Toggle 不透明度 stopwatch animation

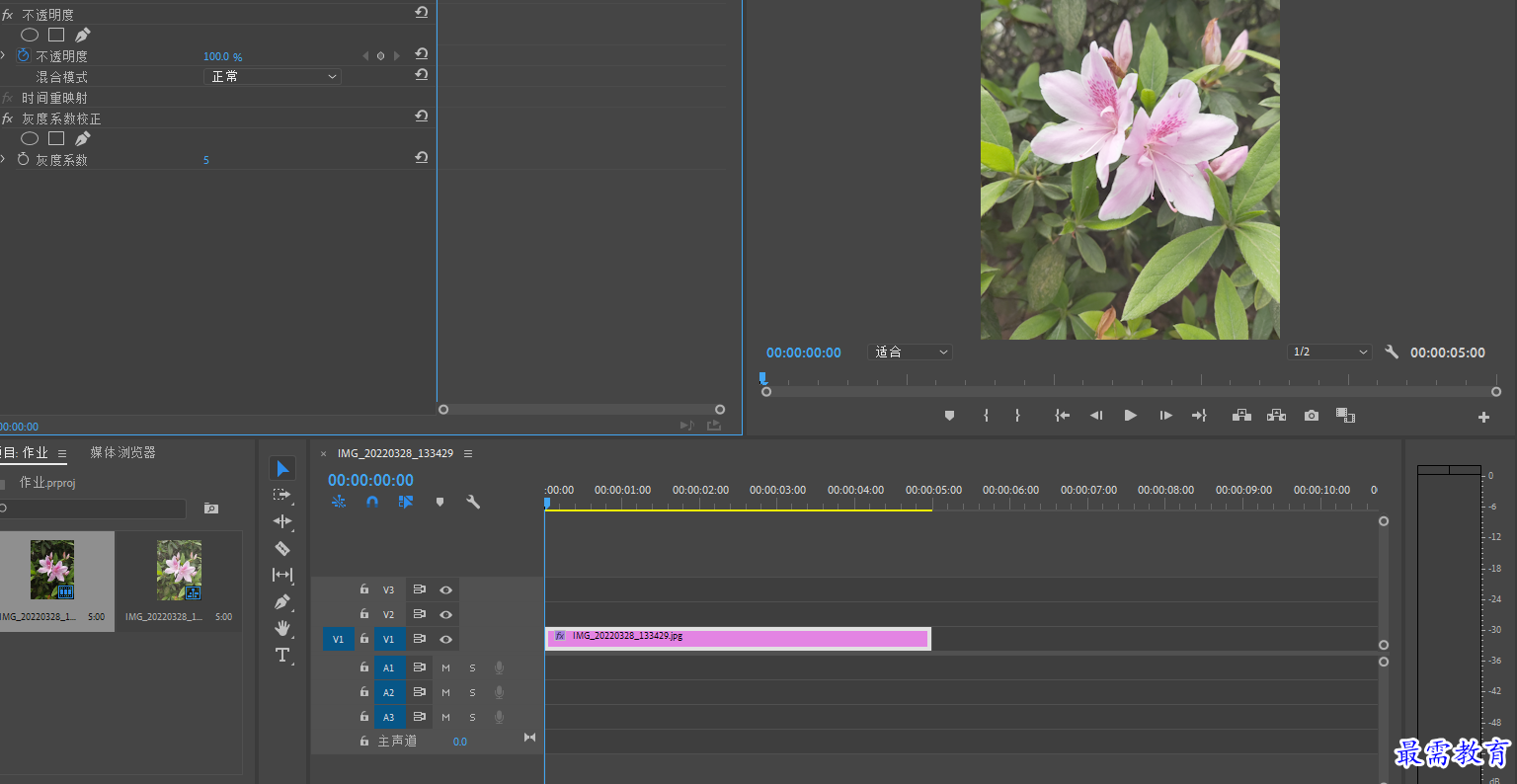click(24, 55)
